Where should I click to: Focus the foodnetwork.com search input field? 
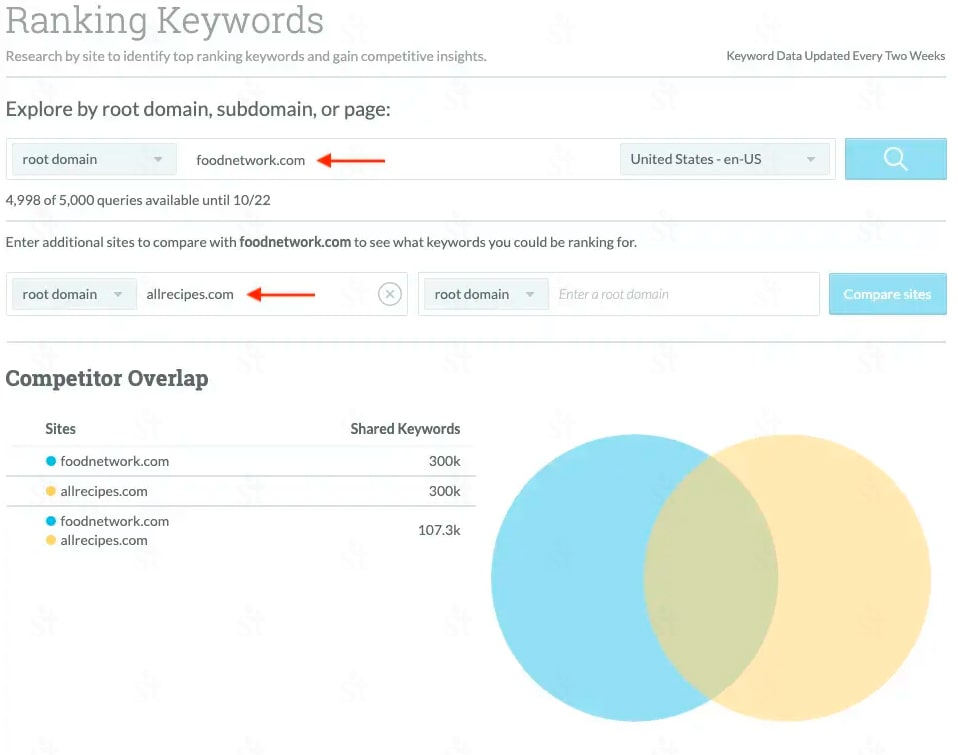397,160
